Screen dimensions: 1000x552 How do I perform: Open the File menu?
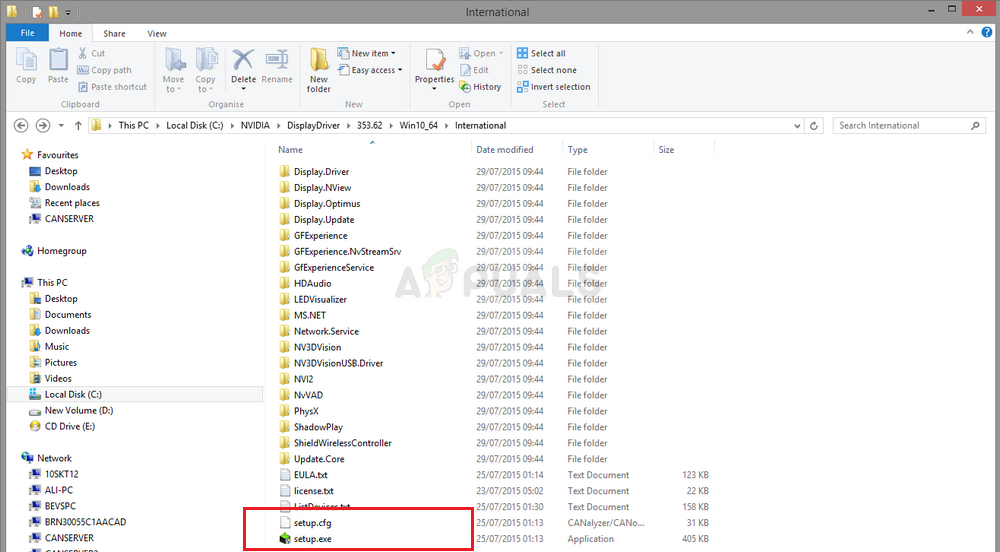coord(27,33)
